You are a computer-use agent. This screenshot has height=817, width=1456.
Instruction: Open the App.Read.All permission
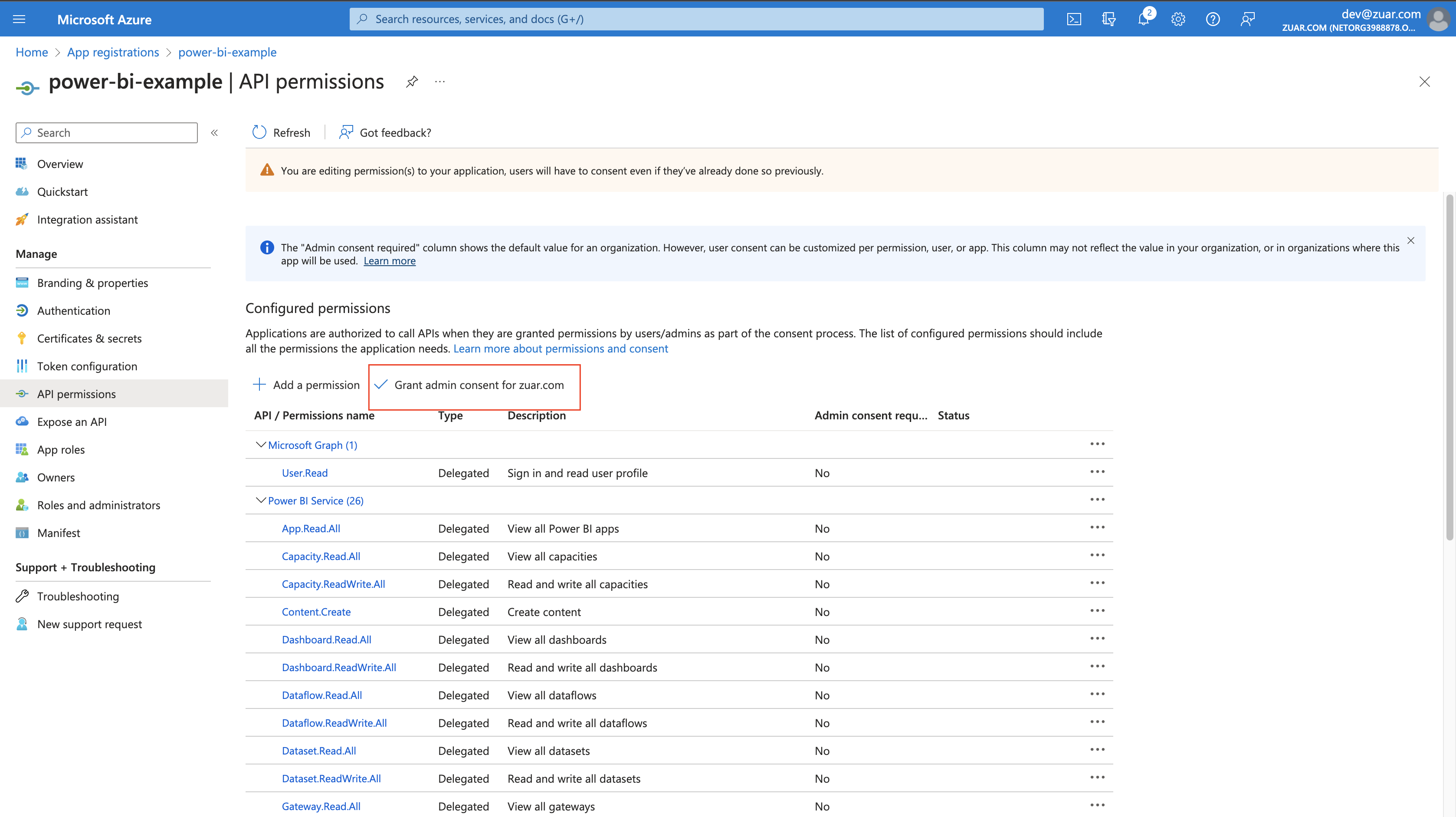point(311,528)
